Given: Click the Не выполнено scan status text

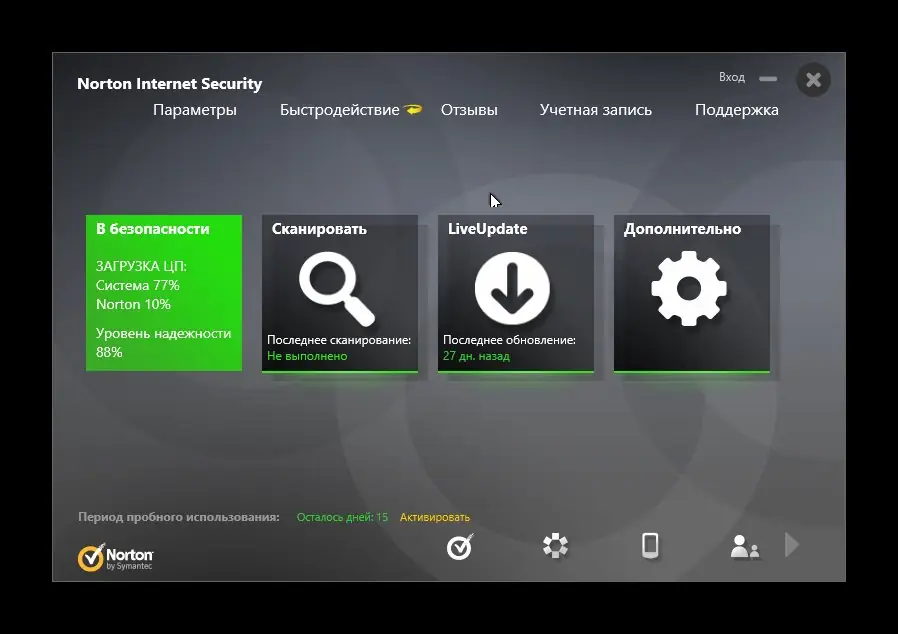Looking at the screenshot, I should click(x=307, y=356).
